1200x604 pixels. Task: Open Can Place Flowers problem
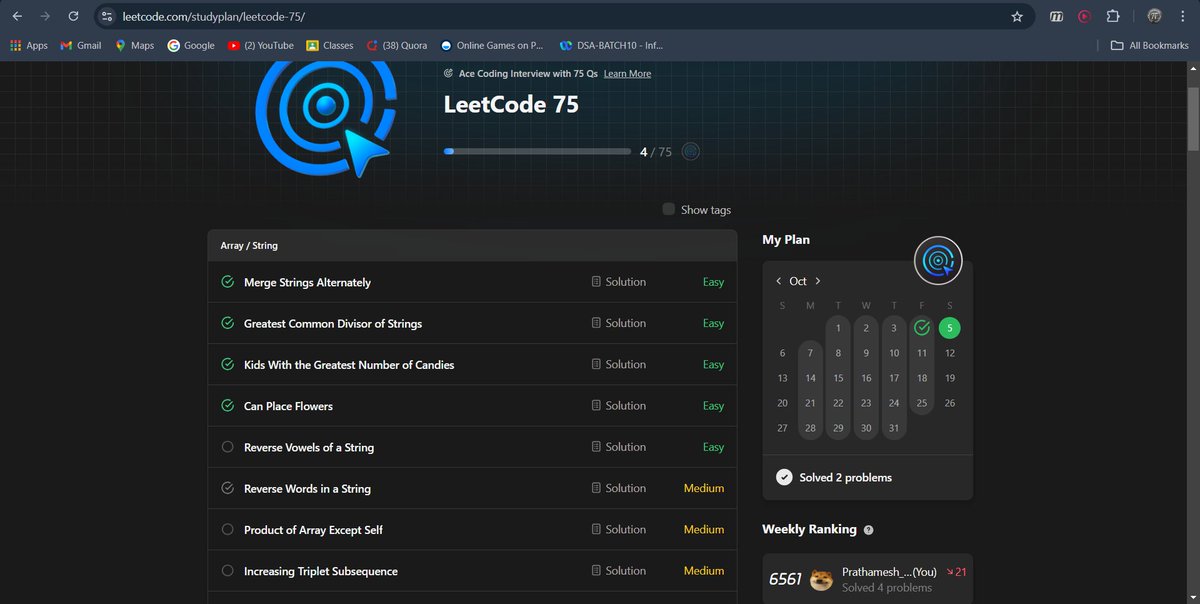(288, 406)
